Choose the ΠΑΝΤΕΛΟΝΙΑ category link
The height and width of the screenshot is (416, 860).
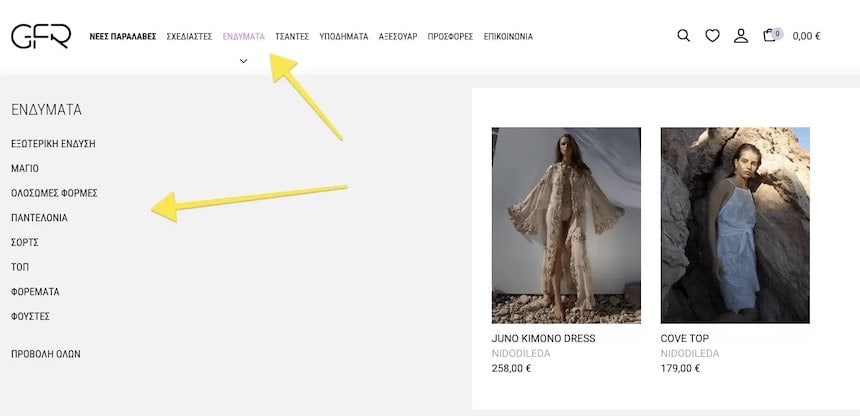tap(39, 218)
